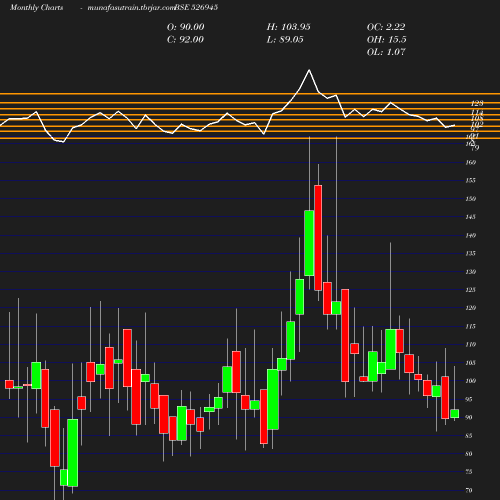Click the "OC: 2.22" readout
The width and height of the screenshot is (500, 500).
(x=386, y=27)
